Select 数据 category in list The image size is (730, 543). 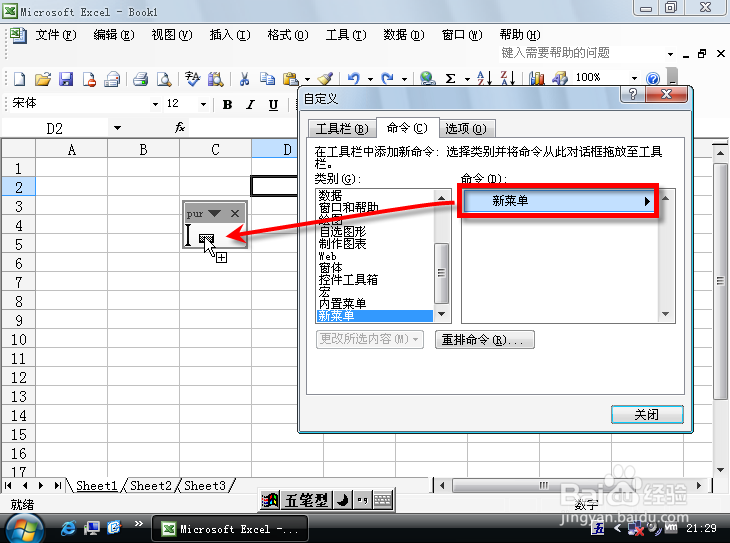point(374,196)
